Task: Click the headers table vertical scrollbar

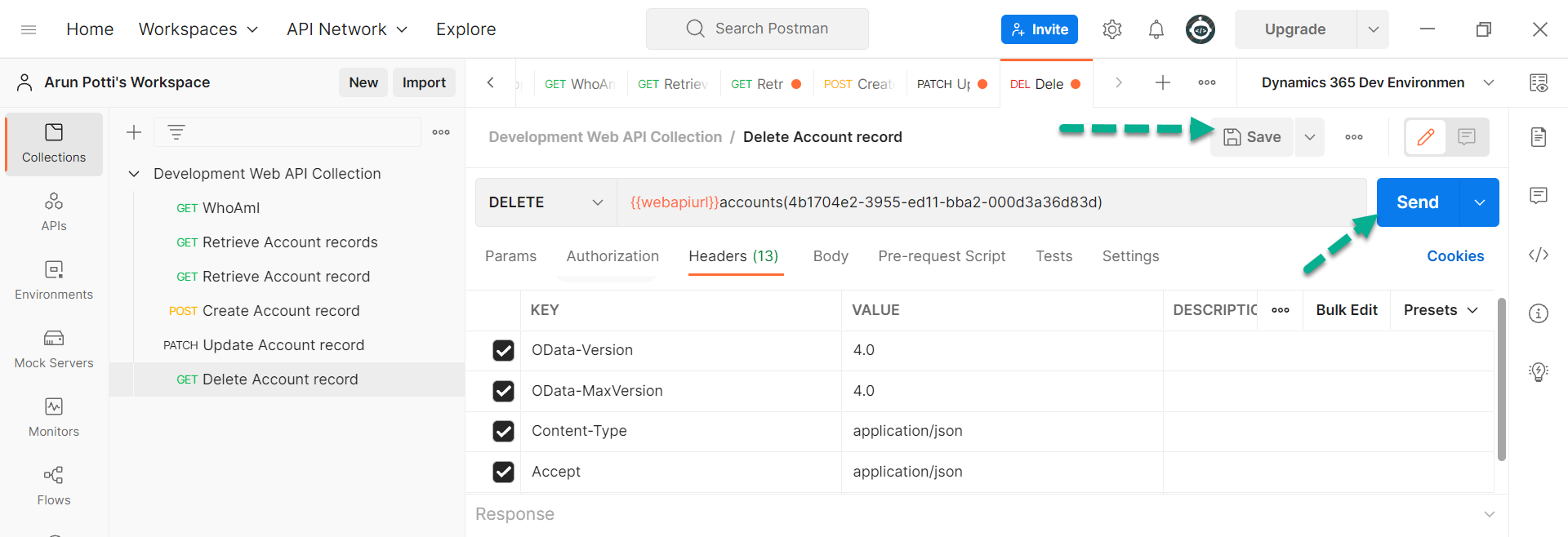Action: pos(1501,379)
